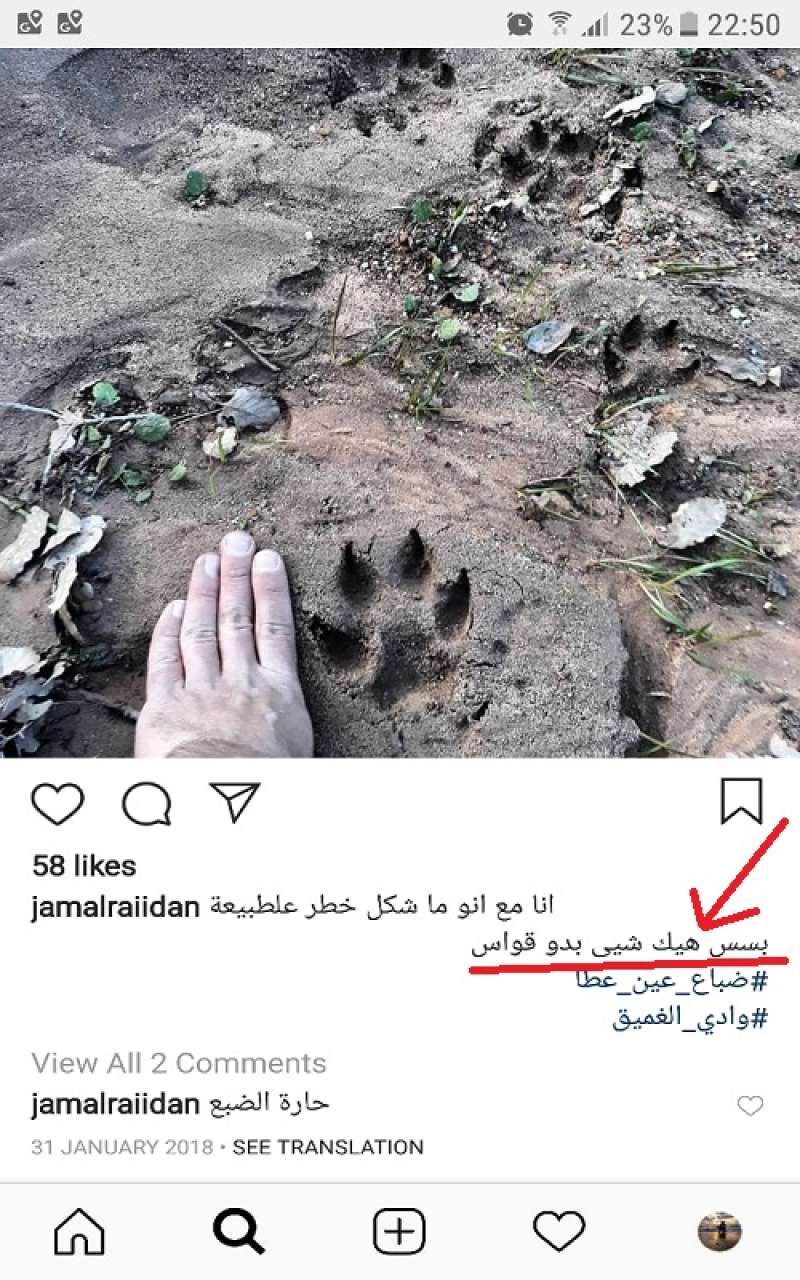Open the commenter jamalraiidan username
The image size is (800, 1280).
[116, 1104]
